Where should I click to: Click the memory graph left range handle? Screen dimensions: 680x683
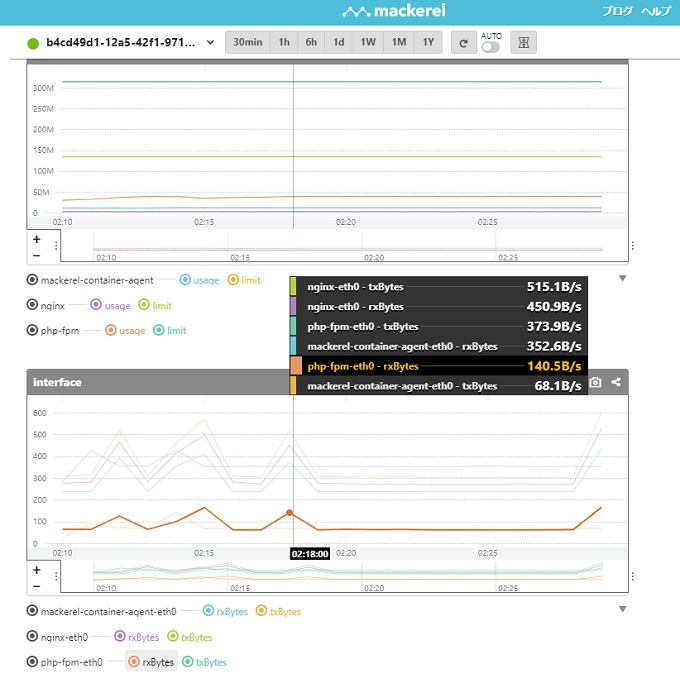pos(56,246)
